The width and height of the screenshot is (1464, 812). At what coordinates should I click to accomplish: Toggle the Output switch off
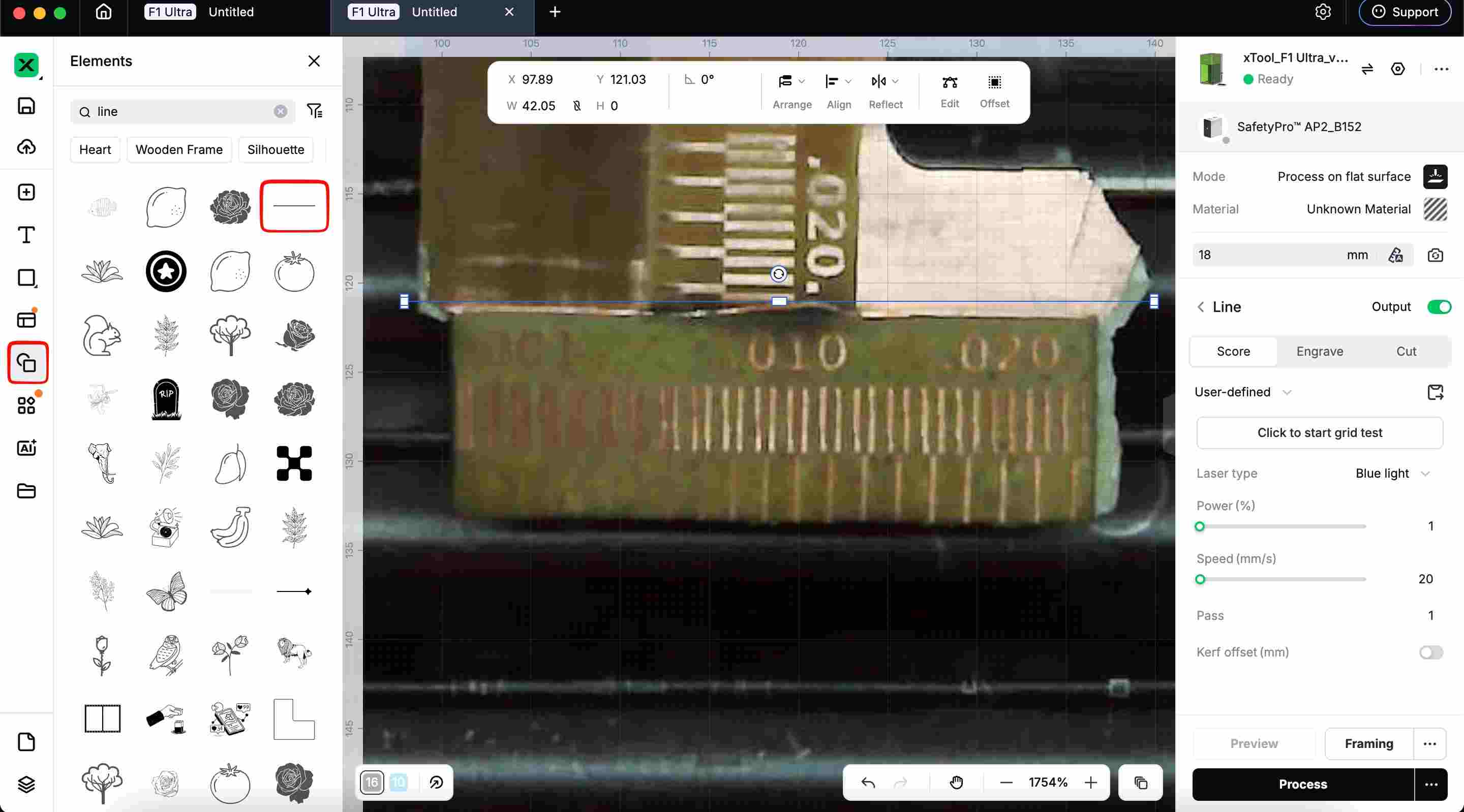[1439, 307]
